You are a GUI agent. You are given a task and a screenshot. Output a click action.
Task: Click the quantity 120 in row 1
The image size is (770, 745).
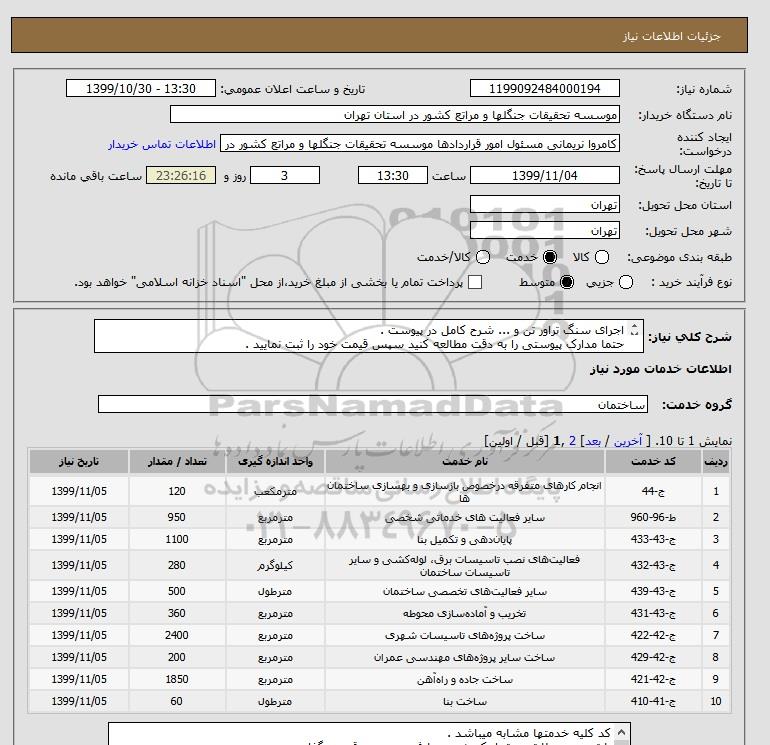click(x=177, y=491)
